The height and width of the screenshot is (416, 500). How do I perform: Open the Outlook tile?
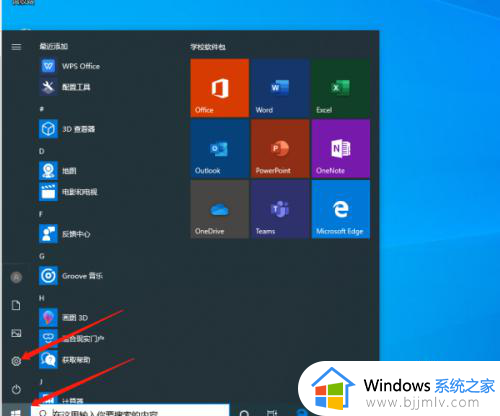click(x=220, y=149)
